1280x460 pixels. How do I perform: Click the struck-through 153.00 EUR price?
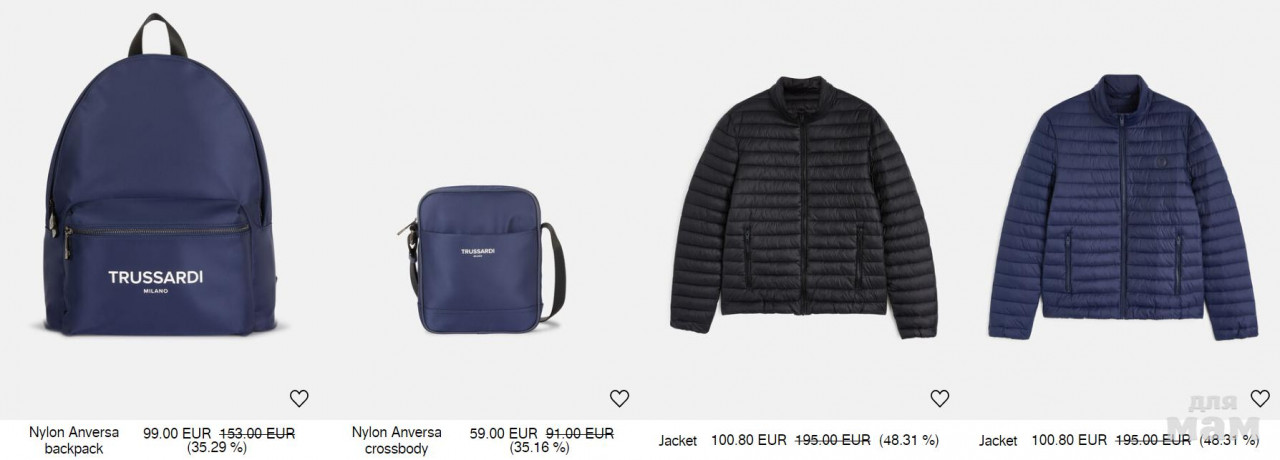point(256,433)
